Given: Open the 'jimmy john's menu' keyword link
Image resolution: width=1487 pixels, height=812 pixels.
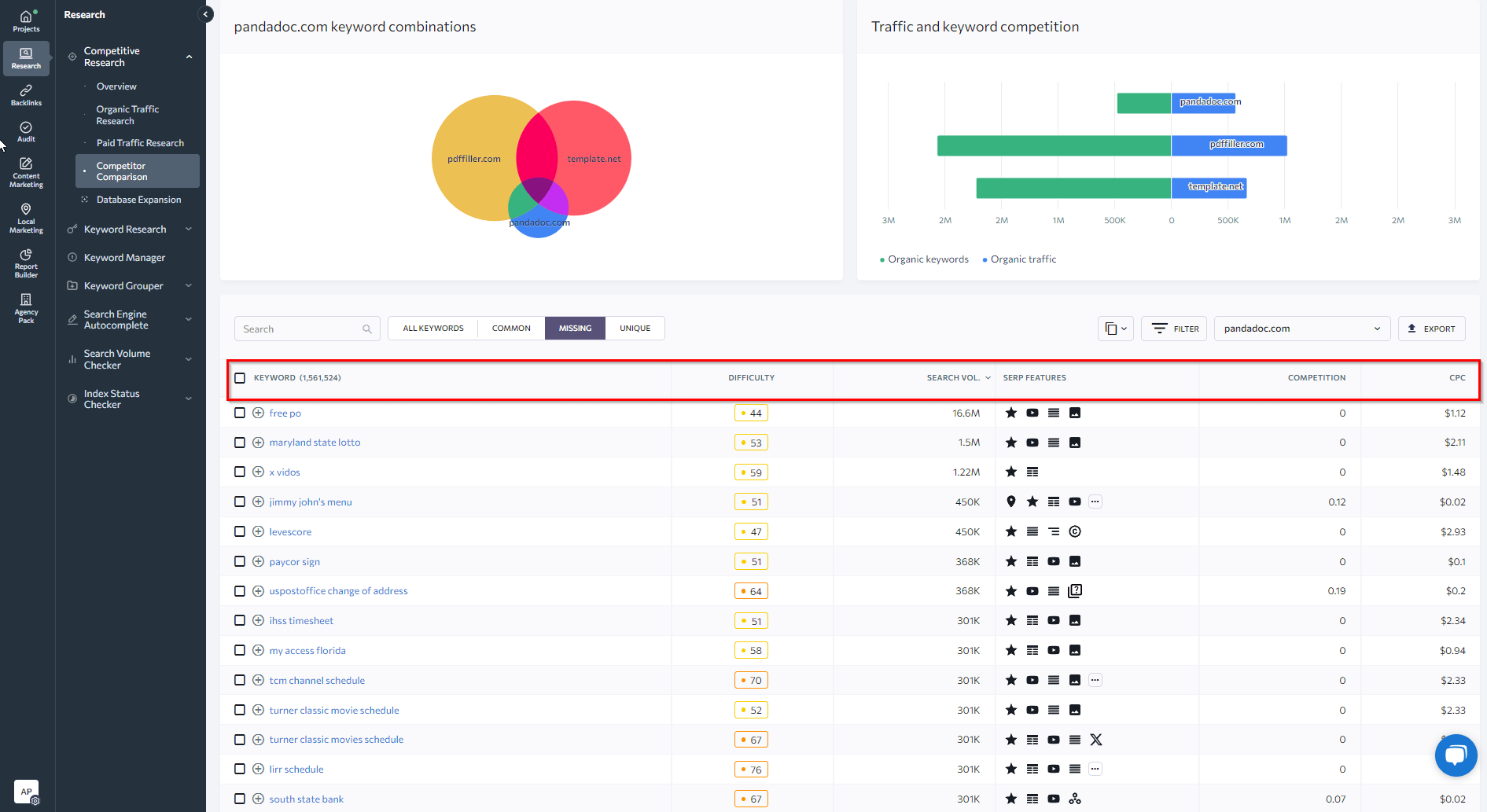Looking at the screenshot, I should [310, 502].
